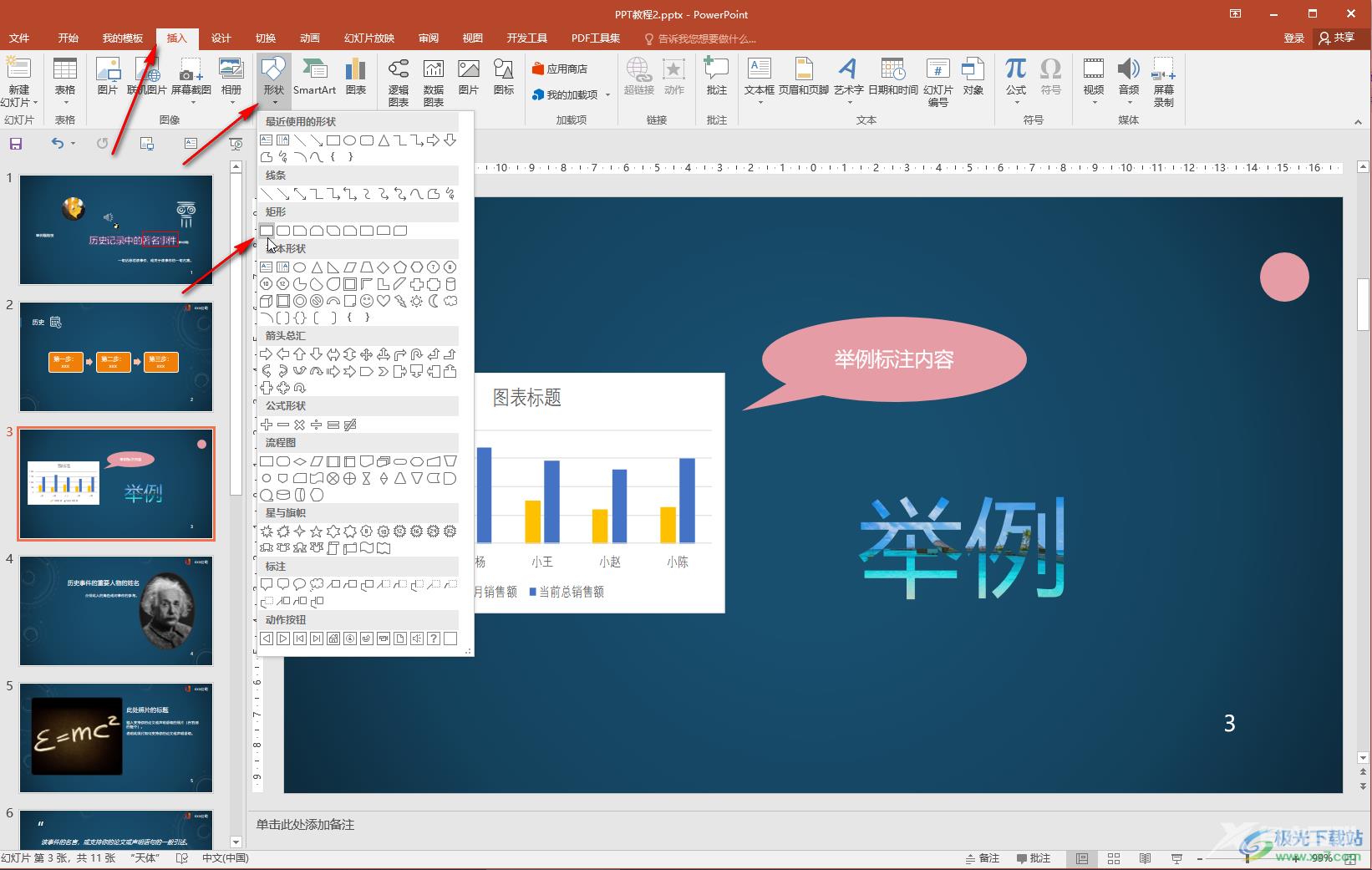The width and height of the screenshot is (1372, 870).
Task: Select the lightning bolt shape
Action: 400,301
